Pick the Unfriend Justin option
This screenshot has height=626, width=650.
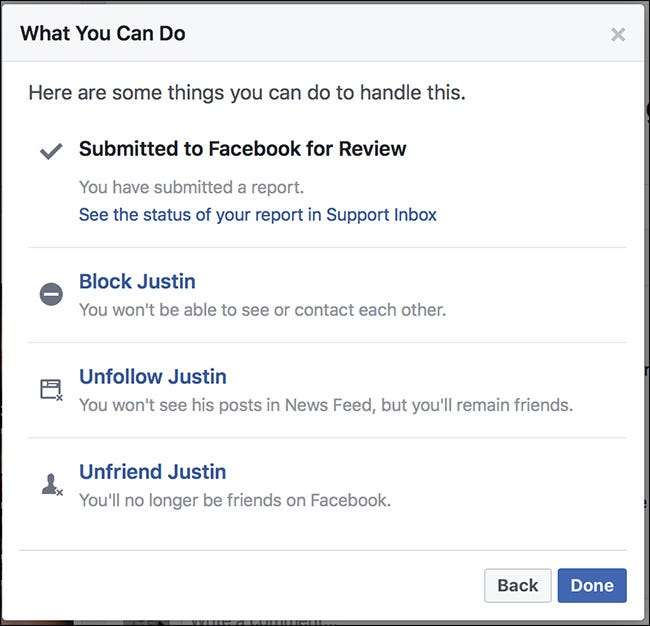coord(152,472)
